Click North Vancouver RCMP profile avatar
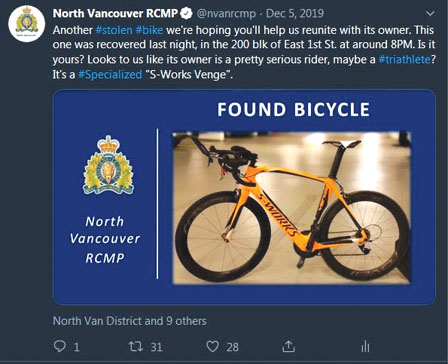Image resolution: width=448 pixels, height=364 pixels. coord(27,23)
